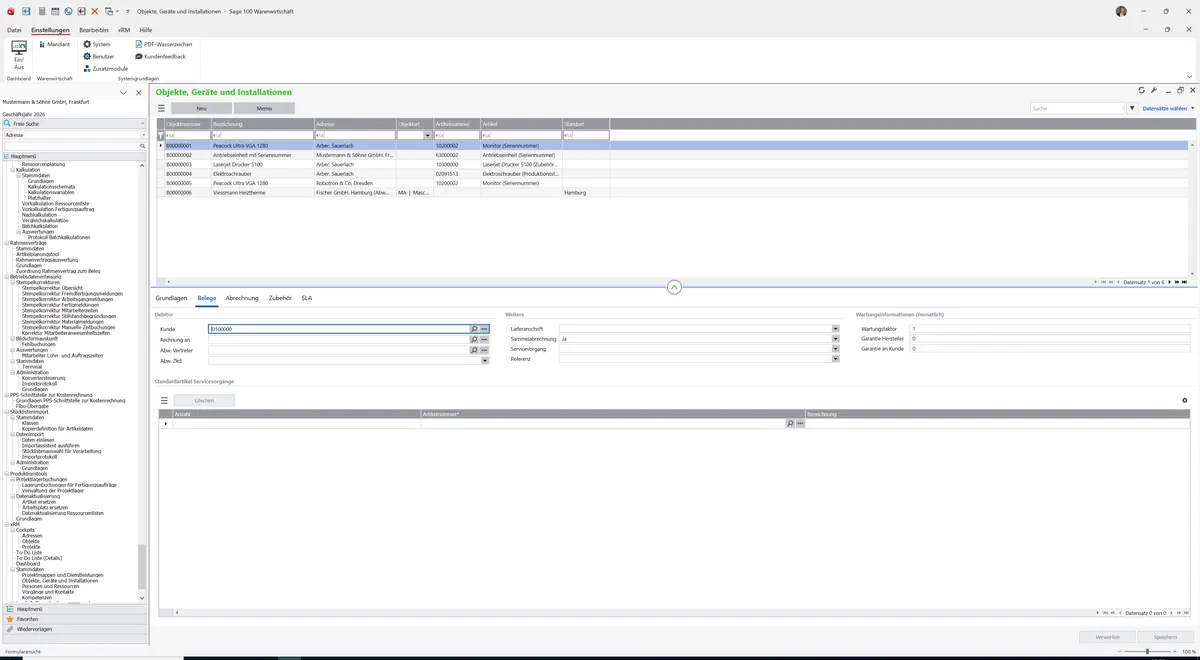Viewport: 1200px width, 660px height.
Task: Open System settings in the ribbon
Action: 97,44
